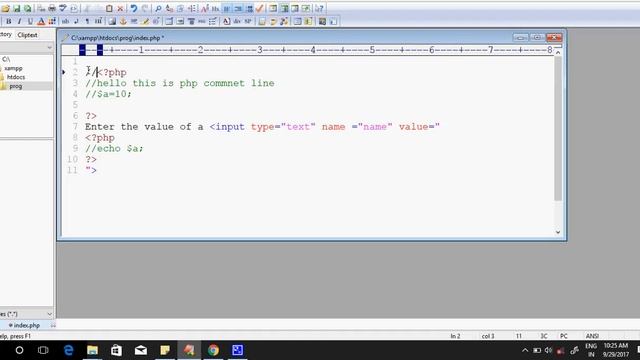
Task: Click the vertical scrollbar thumb
Action: pyautogui.click(x=558, y=128)
